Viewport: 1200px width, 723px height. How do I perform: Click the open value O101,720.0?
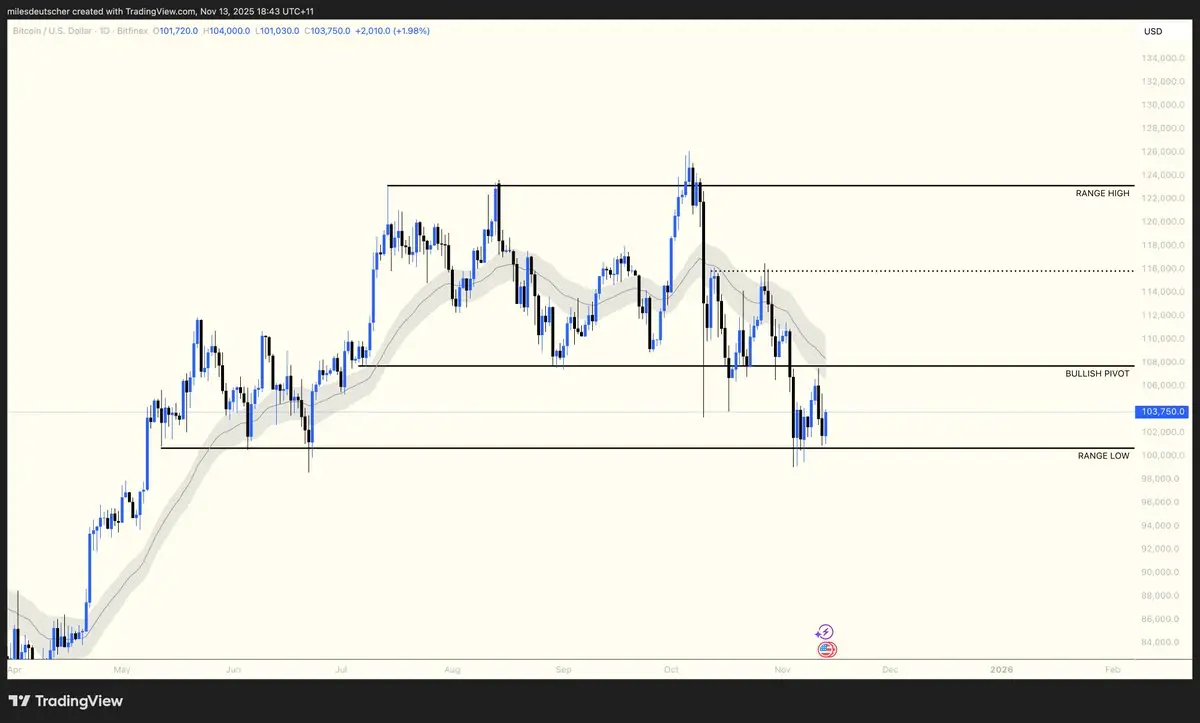click(173, 32)
